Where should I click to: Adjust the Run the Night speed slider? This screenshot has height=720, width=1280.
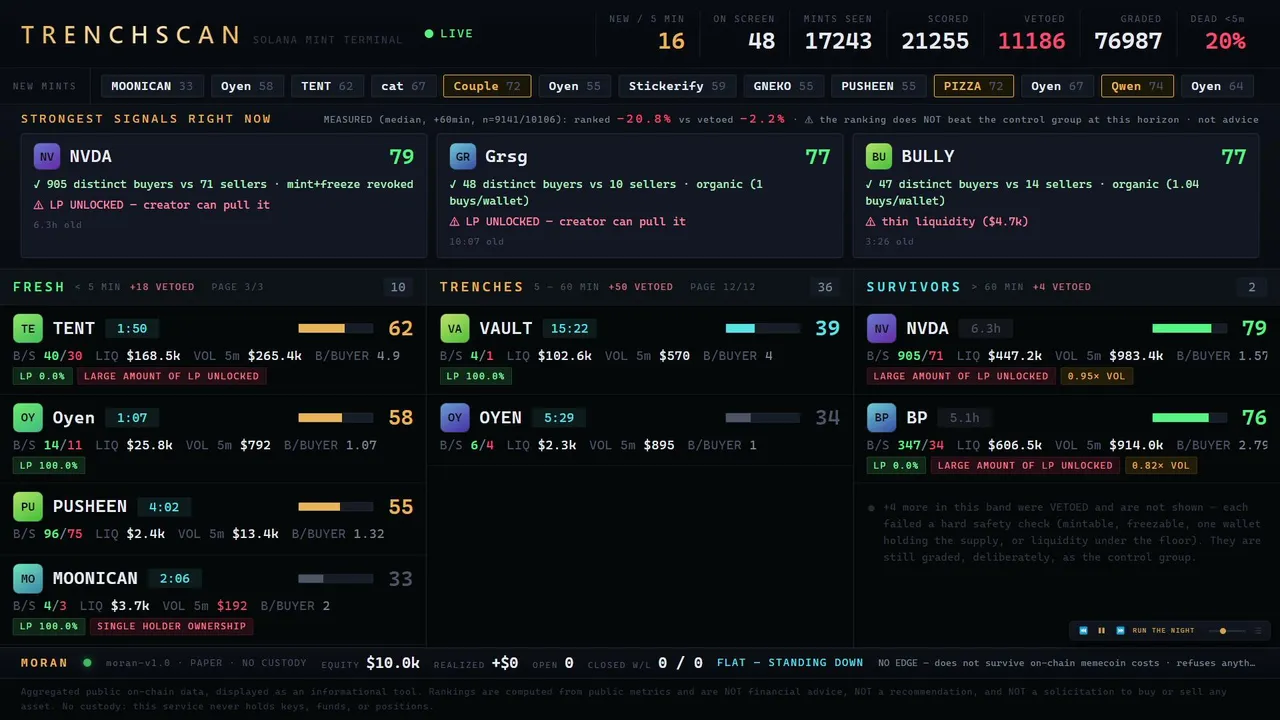coord(1227,631)
